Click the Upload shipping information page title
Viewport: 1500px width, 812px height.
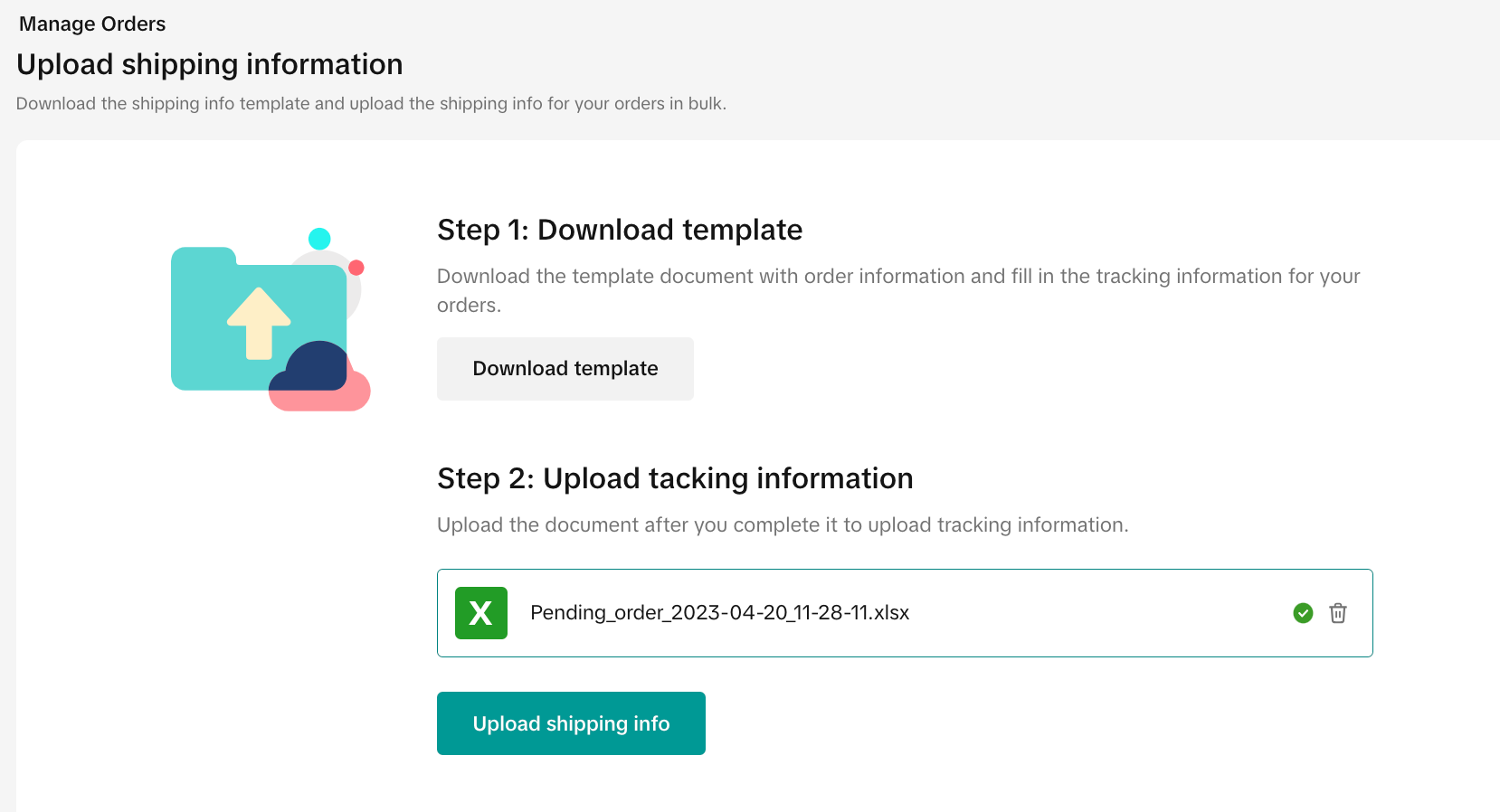tap(210, 65)
